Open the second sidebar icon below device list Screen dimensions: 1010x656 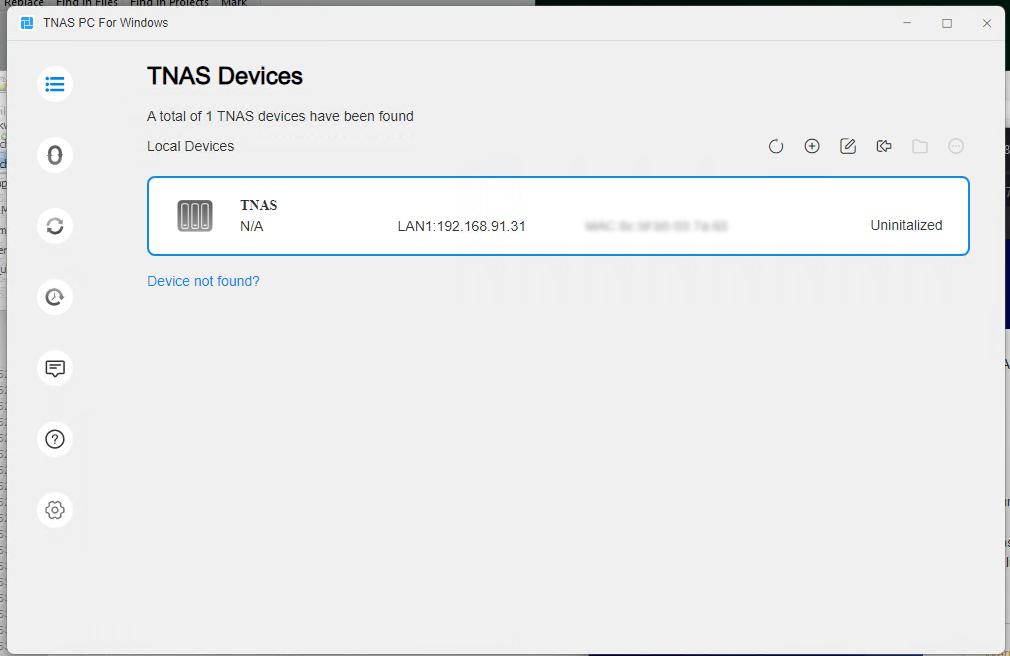coord(55,155)
